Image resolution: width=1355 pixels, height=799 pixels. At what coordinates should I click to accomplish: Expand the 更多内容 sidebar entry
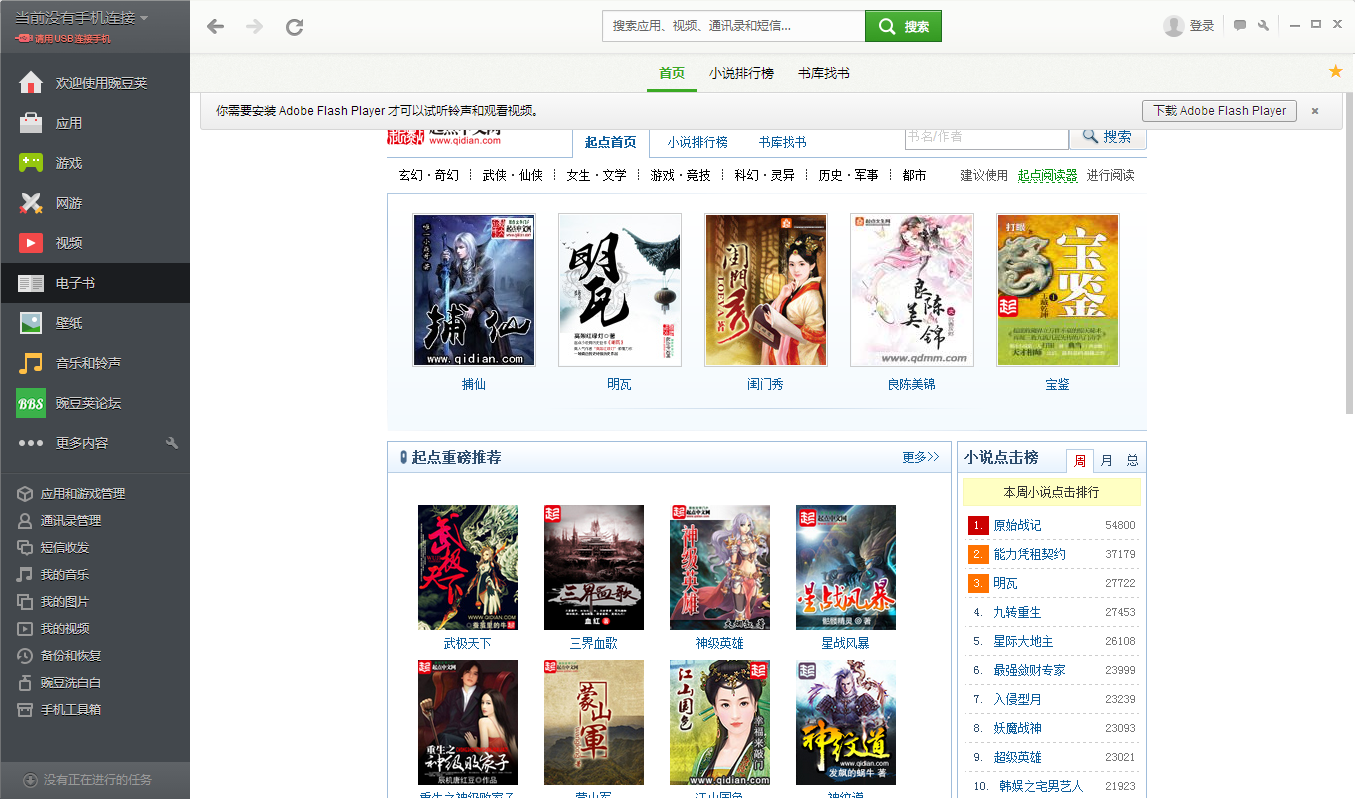coord(80,443)
